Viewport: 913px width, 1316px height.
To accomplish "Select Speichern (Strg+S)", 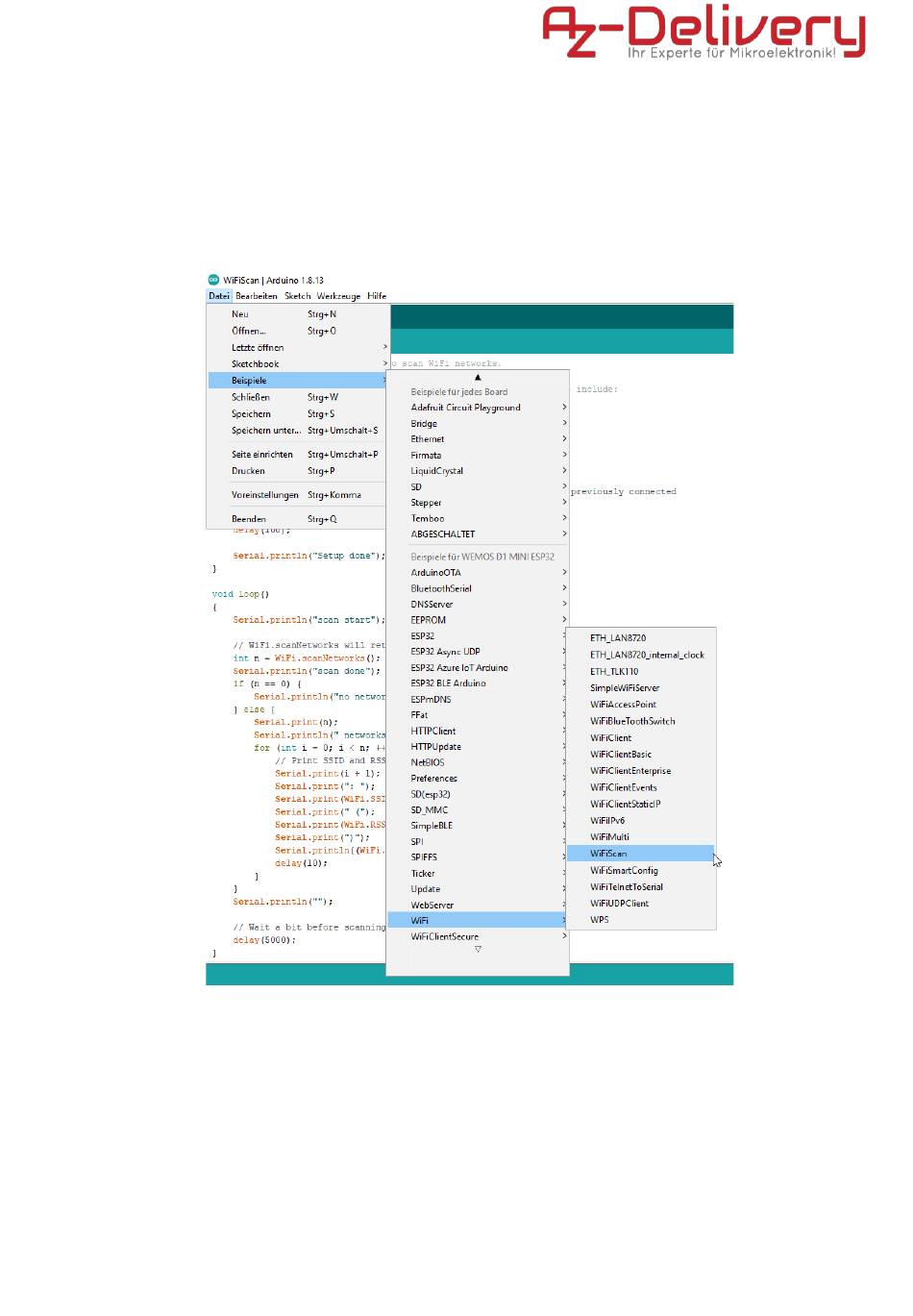I will pos(298,414).
